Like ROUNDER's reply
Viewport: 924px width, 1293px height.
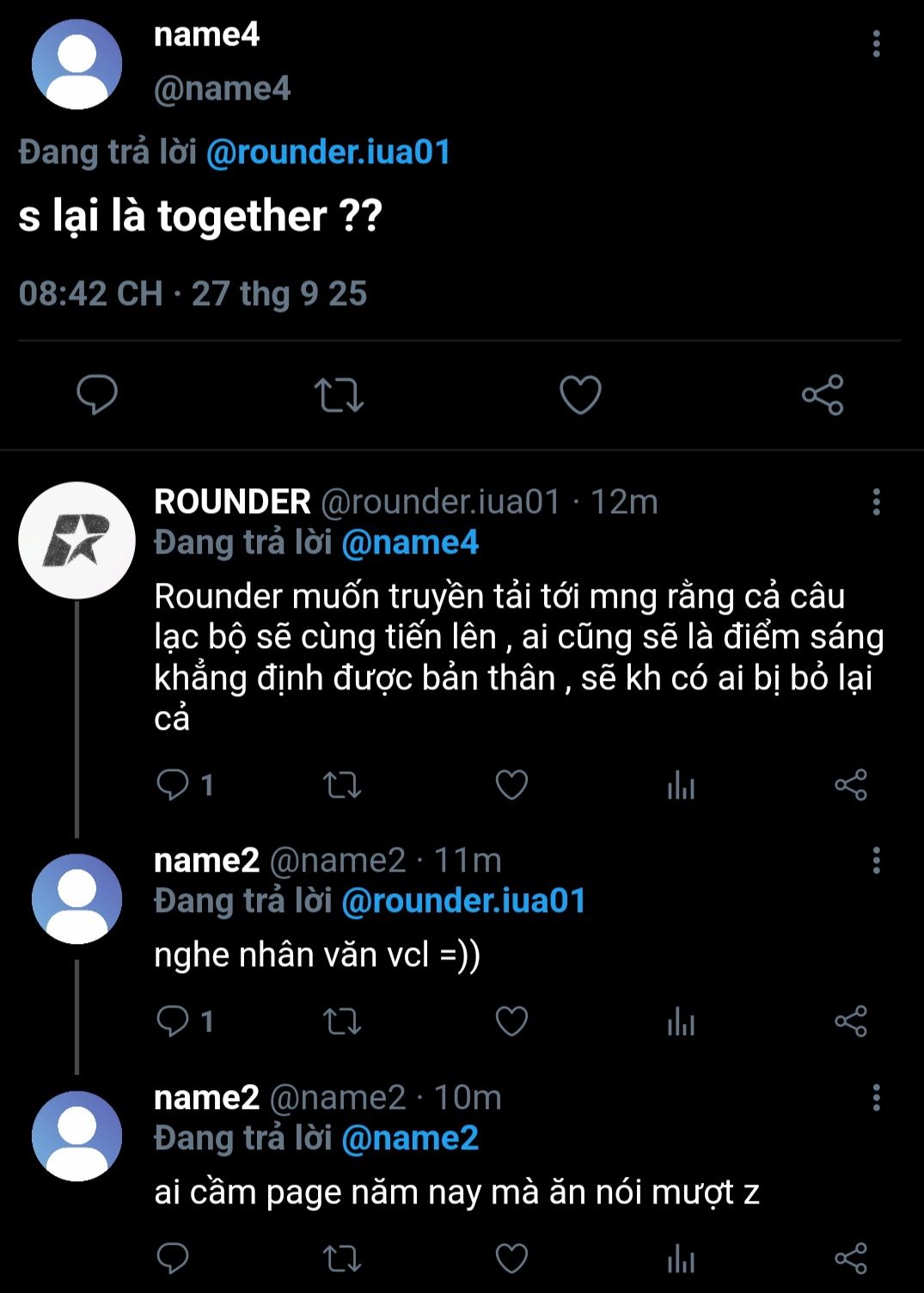click(x=511, y=785)
